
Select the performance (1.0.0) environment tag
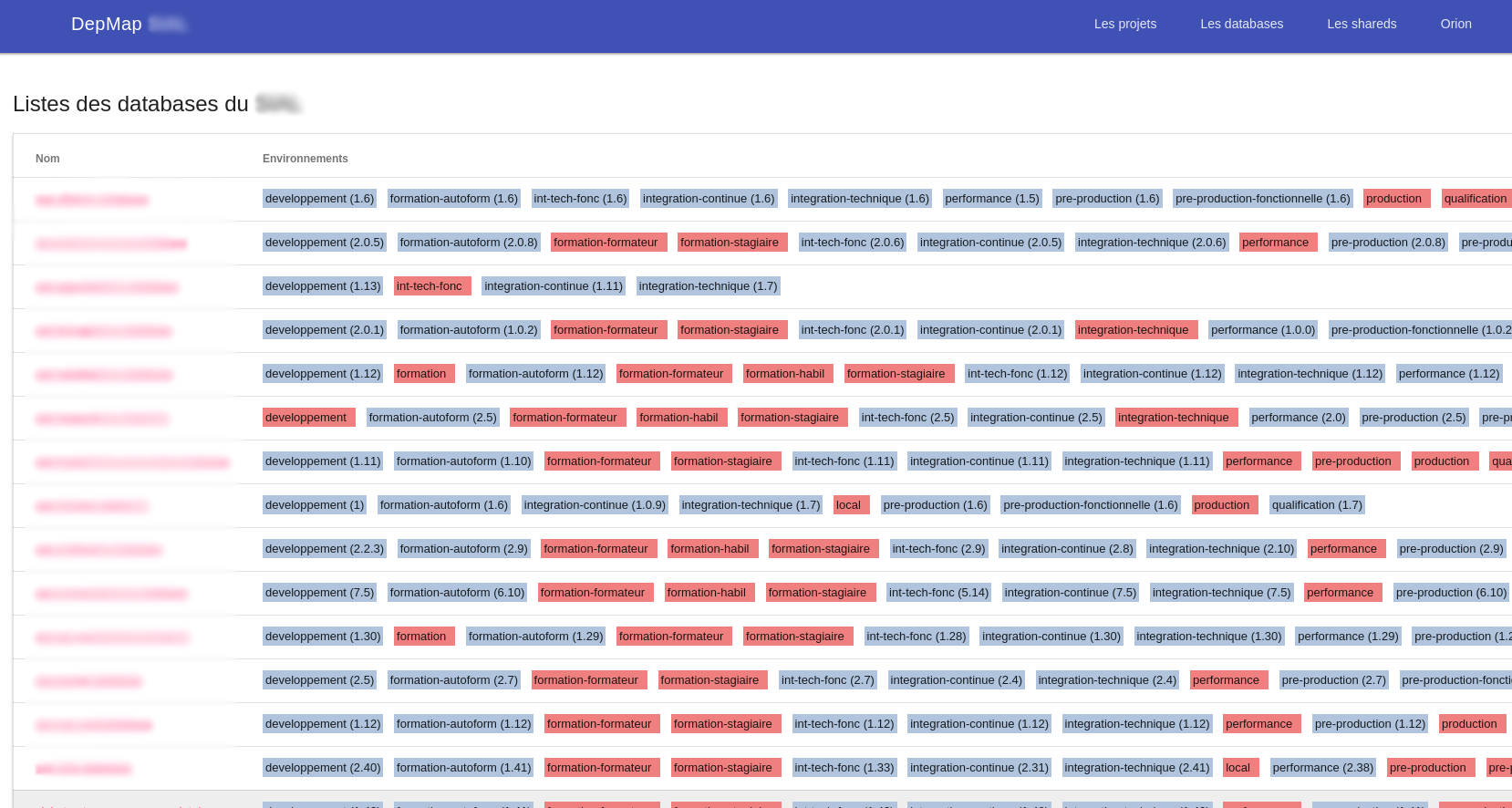click(x=1262, y=330)
